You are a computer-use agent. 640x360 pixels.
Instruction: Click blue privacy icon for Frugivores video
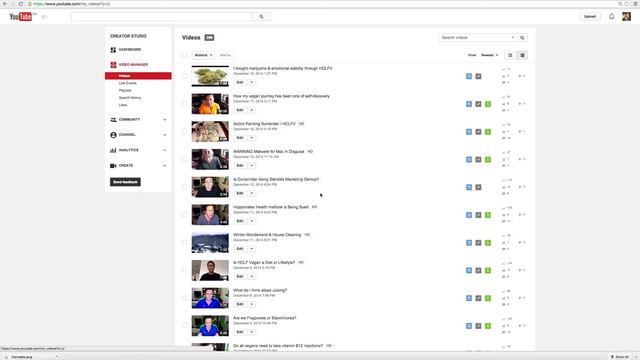tap(469, 326)
